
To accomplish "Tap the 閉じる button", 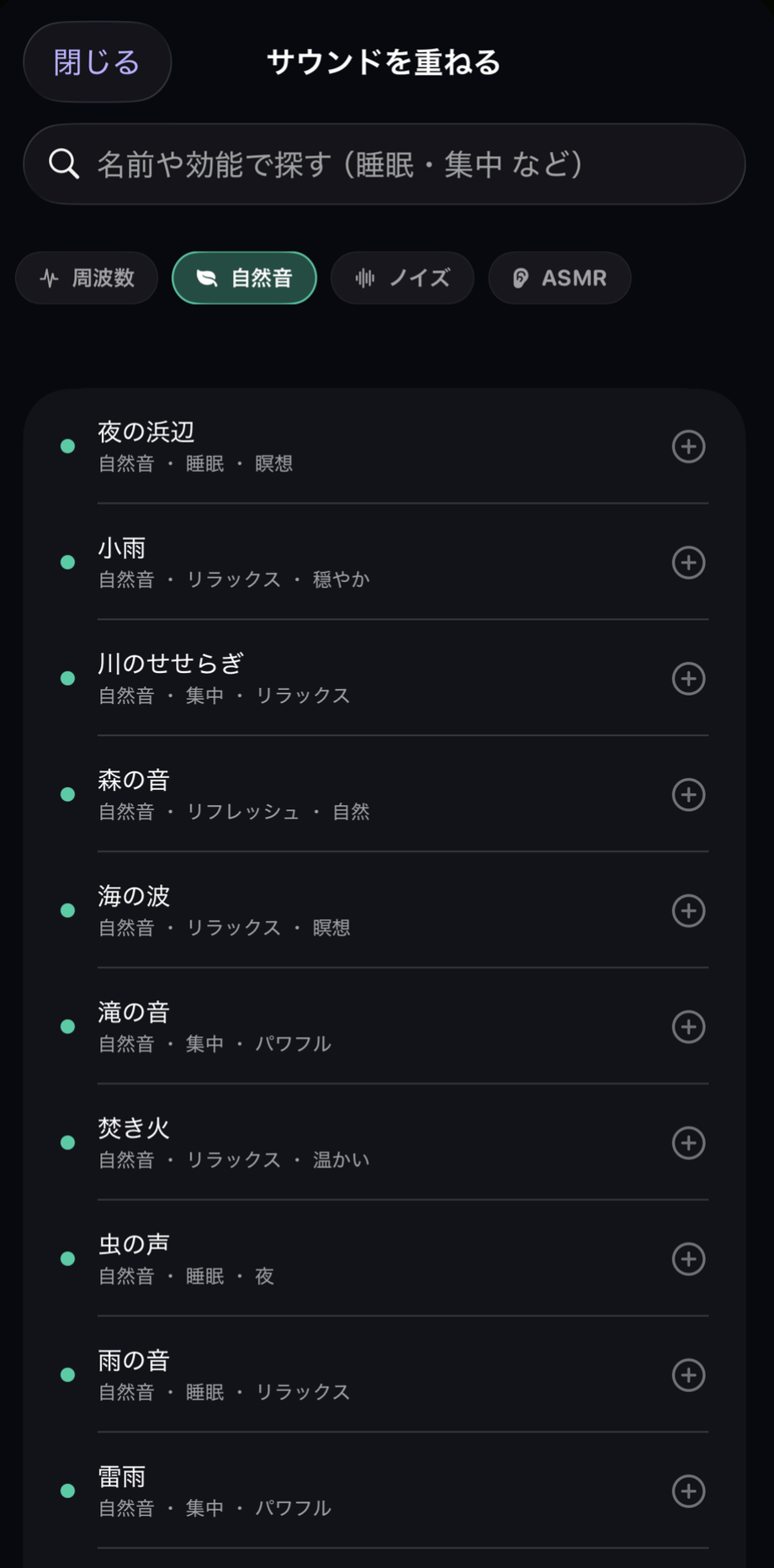I will [x=98, y=62].
